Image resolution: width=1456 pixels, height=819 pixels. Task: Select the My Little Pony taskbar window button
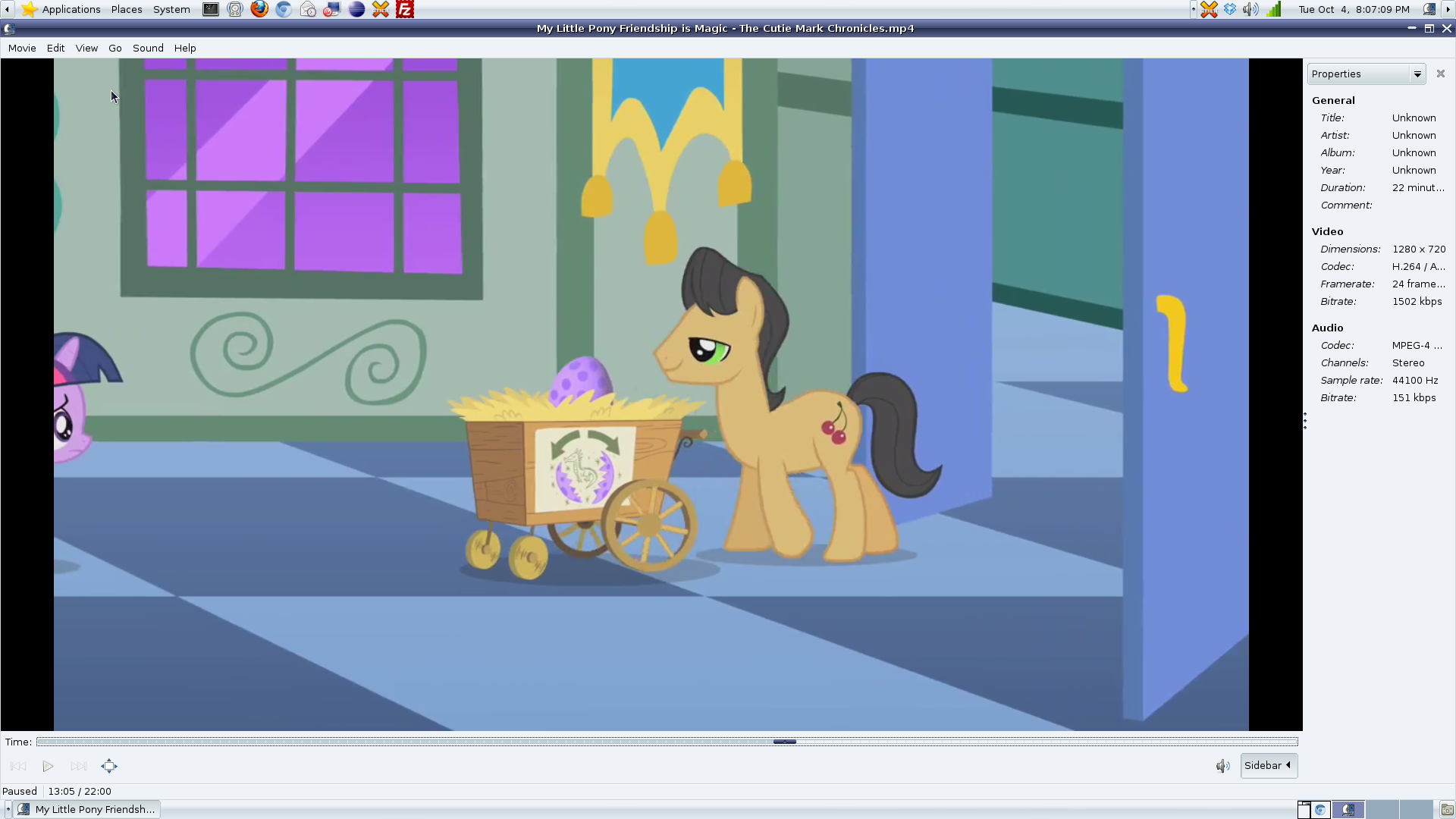[x=88, y=809]
